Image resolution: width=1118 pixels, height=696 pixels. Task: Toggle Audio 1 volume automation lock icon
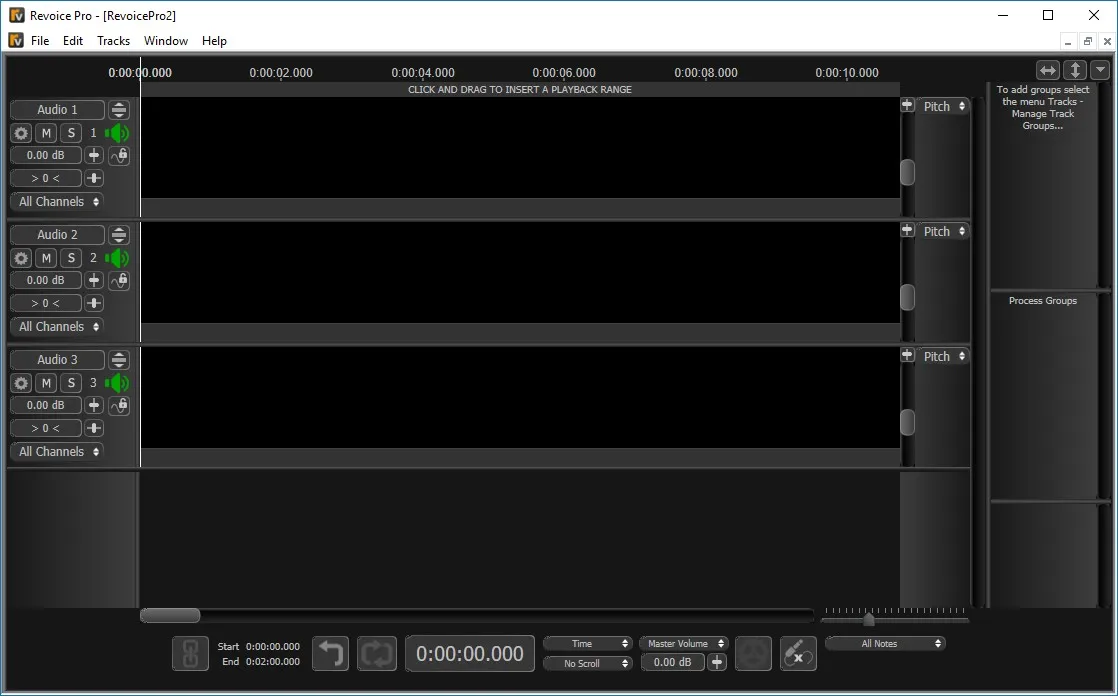pos(120,155)
